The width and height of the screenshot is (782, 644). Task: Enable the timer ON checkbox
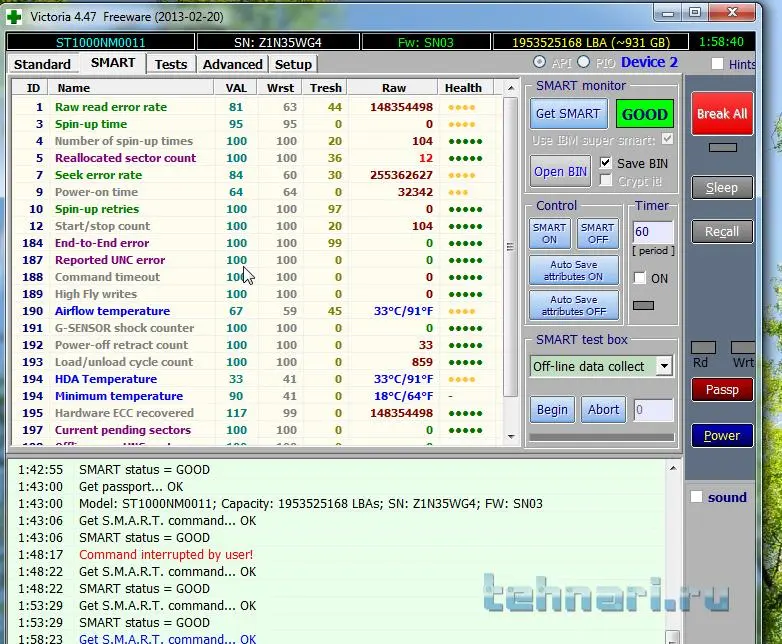pos(640,278)
